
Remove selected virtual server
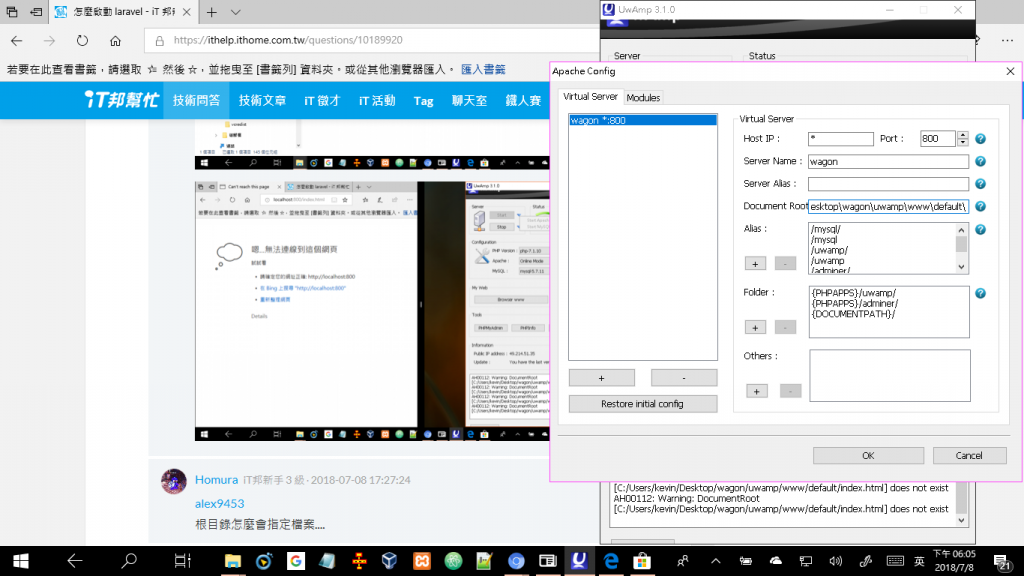684,377
